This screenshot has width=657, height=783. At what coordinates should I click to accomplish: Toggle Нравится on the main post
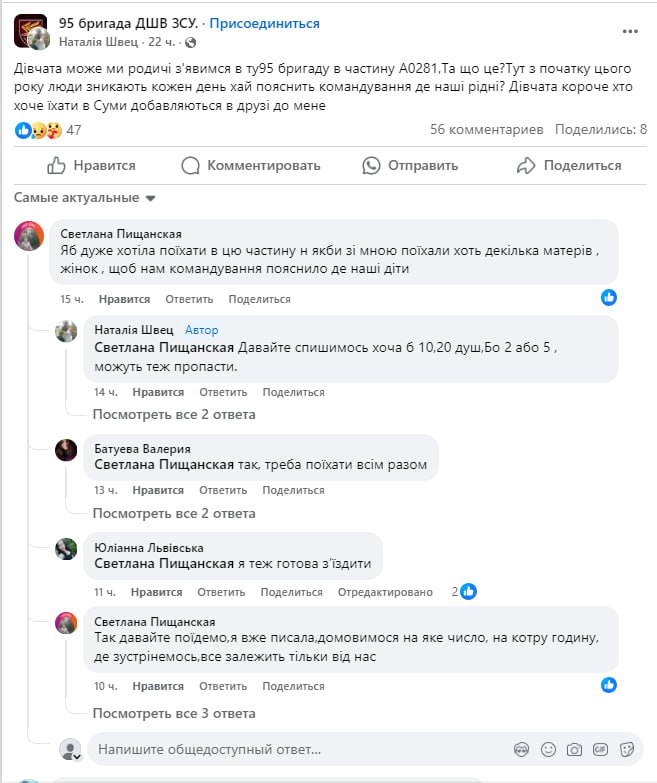[91, 165]
